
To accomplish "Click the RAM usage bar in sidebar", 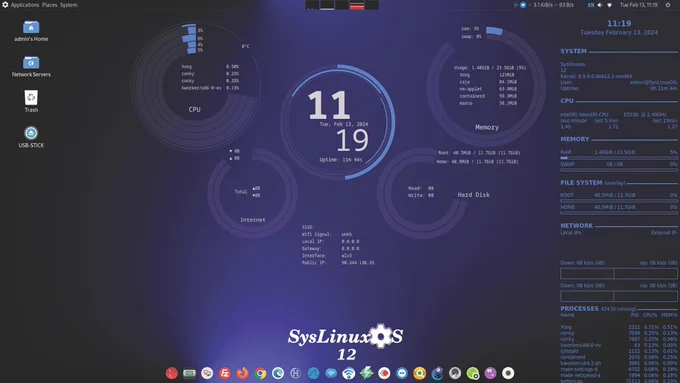I will (619, 158).
